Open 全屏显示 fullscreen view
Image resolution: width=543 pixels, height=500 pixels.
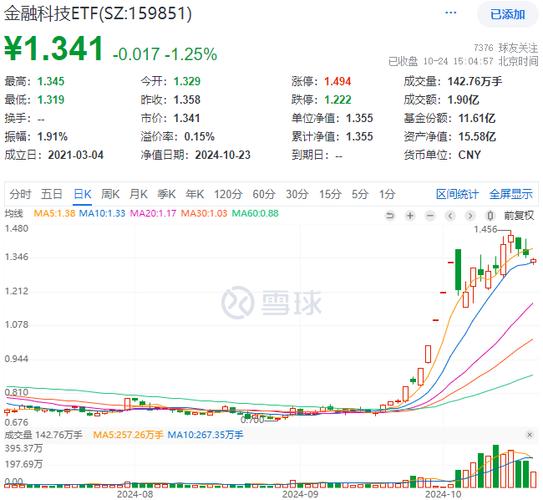tap(511, 194)
